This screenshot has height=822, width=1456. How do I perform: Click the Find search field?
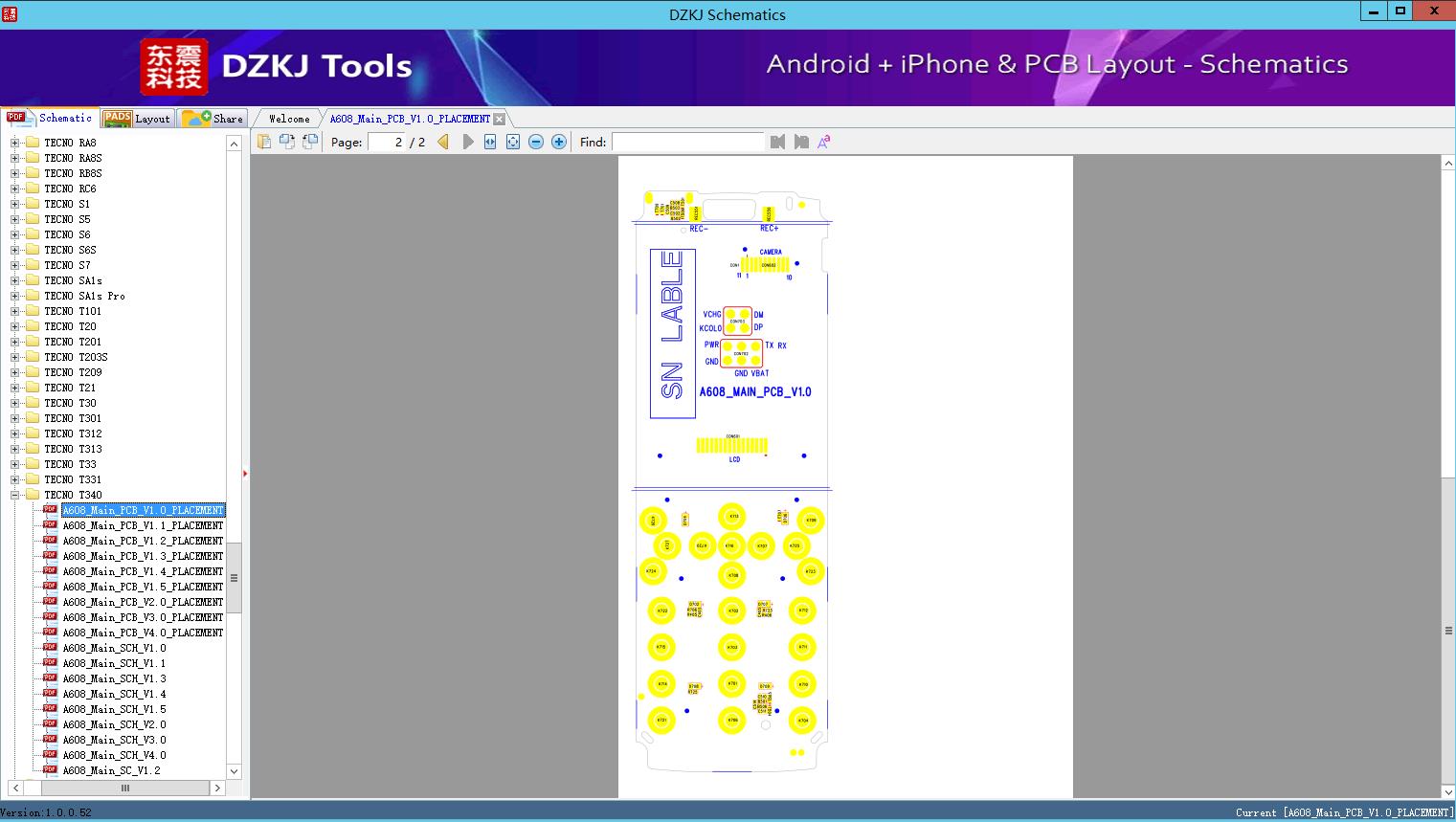coord(688,142)
